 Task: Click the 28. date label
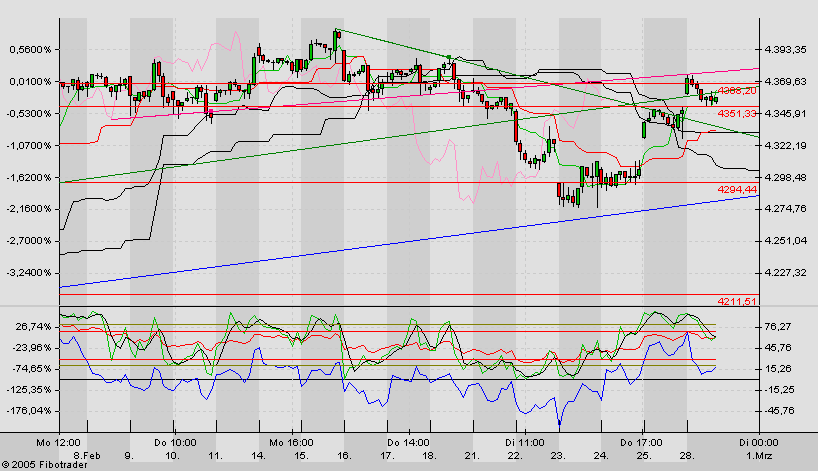[687, 455]
